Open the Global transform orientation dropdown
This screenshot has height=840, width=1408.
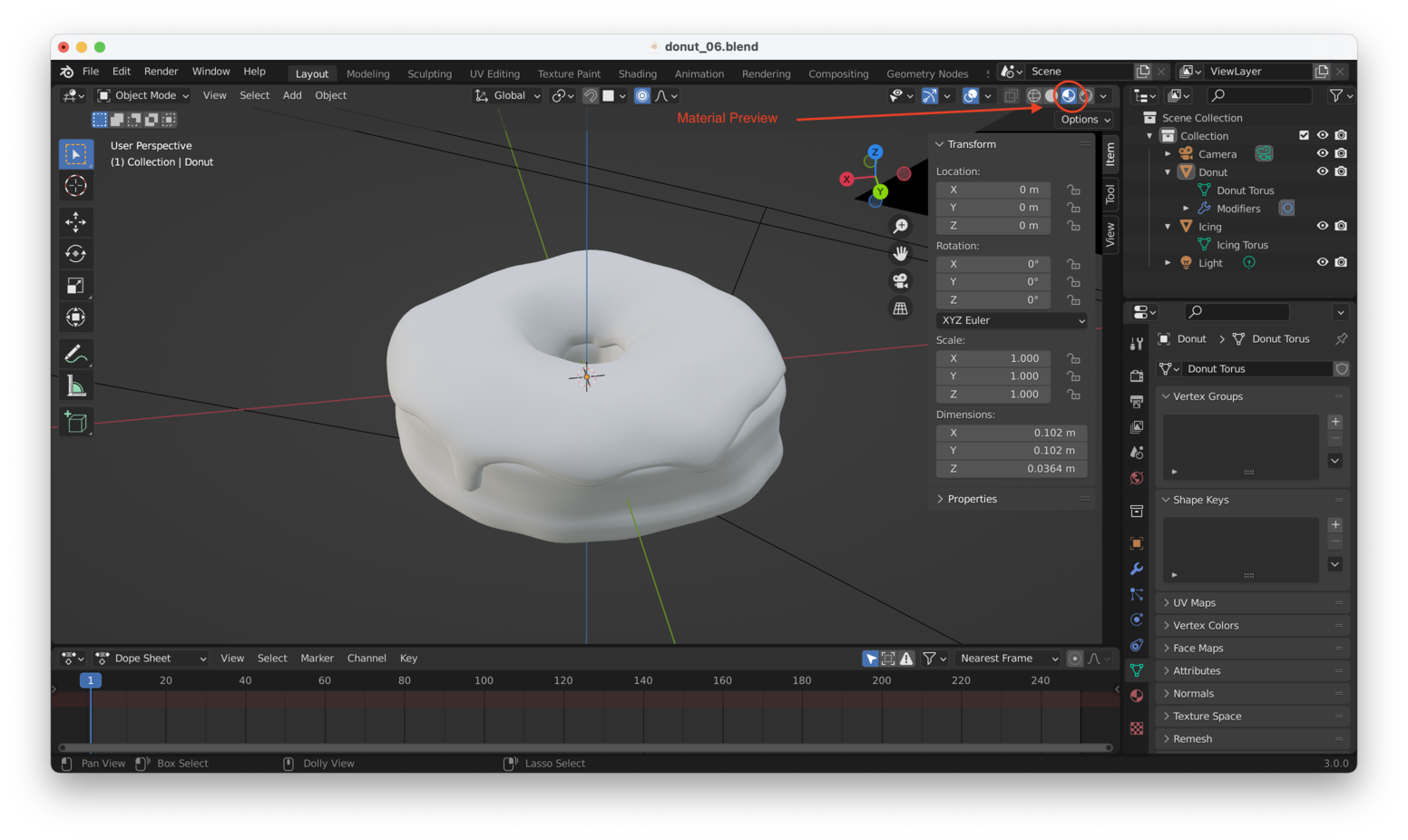pos(507,95)
